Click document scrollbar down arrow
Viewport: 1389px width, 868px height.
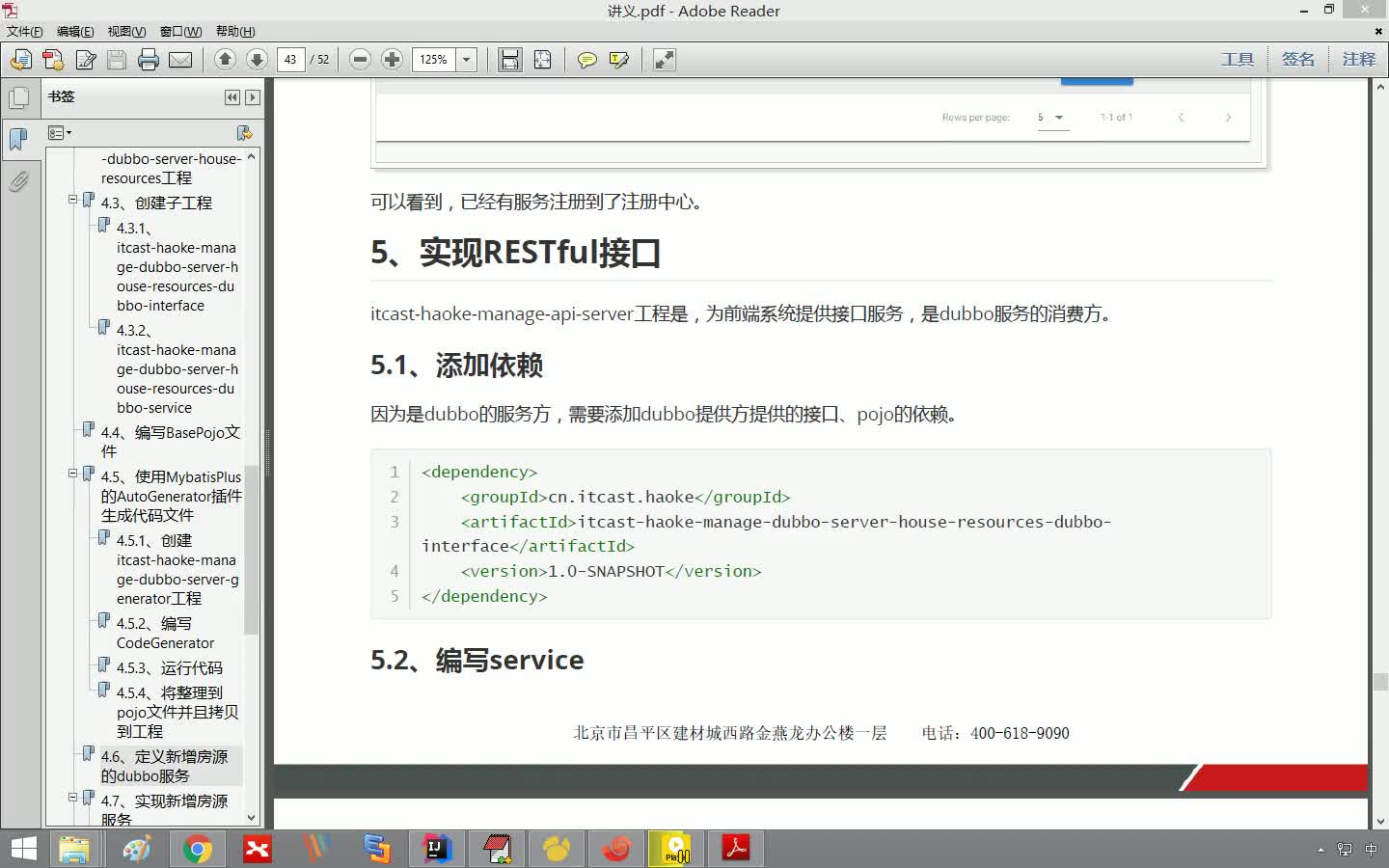coord(1379,821)
